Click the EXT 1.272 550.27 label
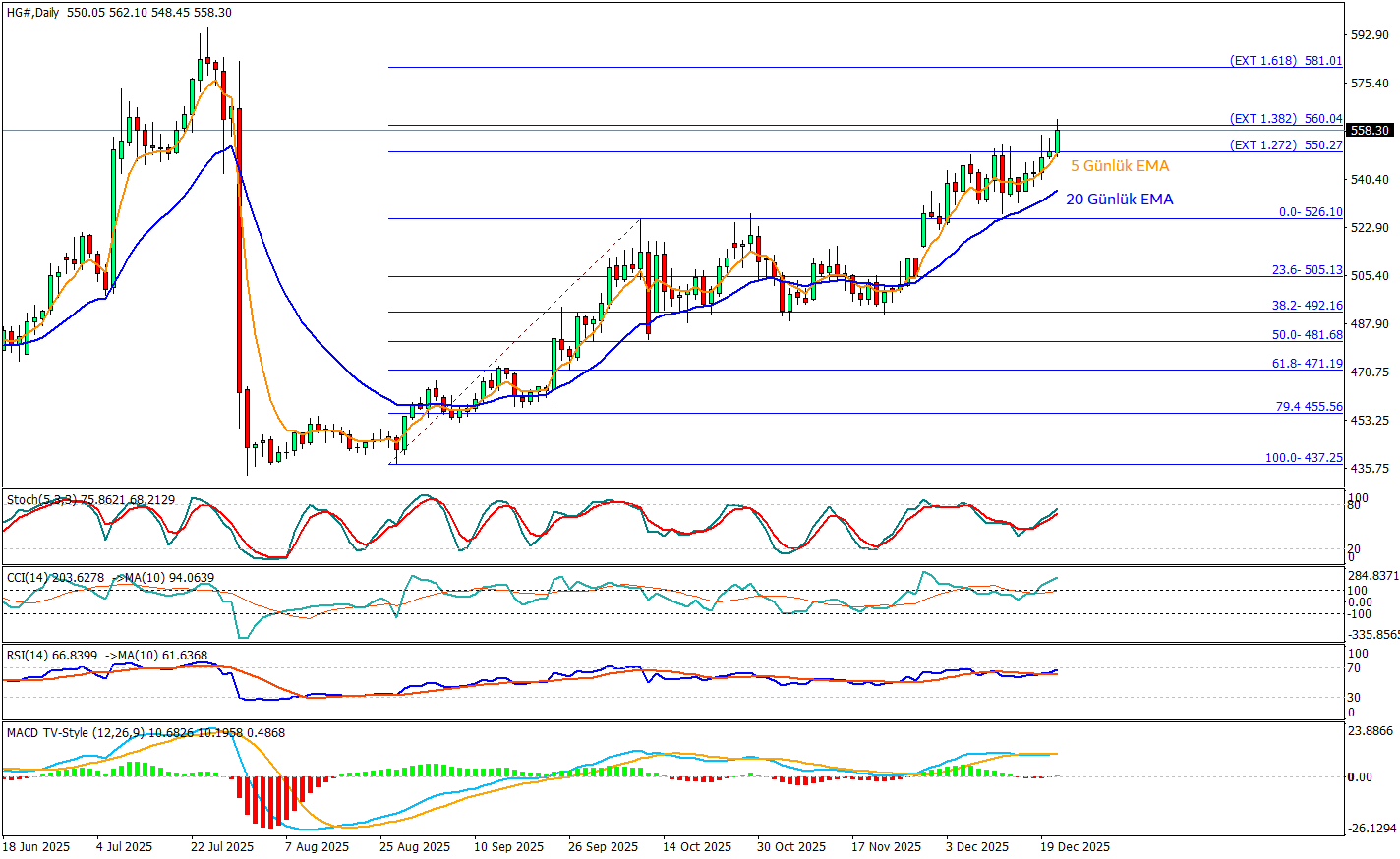This screenshot has width=1400, height=859. [x=1286, y=145]
